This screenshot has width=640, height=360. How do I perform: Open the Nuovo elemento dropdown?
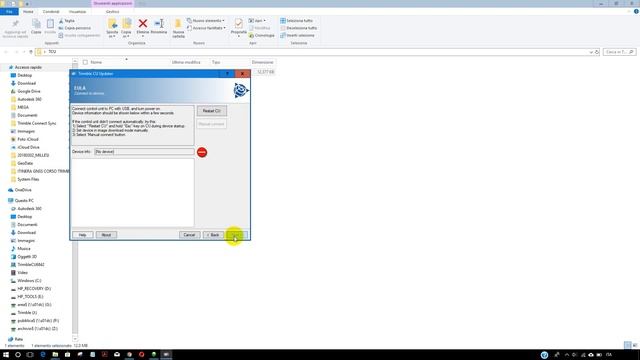(206, 20)
